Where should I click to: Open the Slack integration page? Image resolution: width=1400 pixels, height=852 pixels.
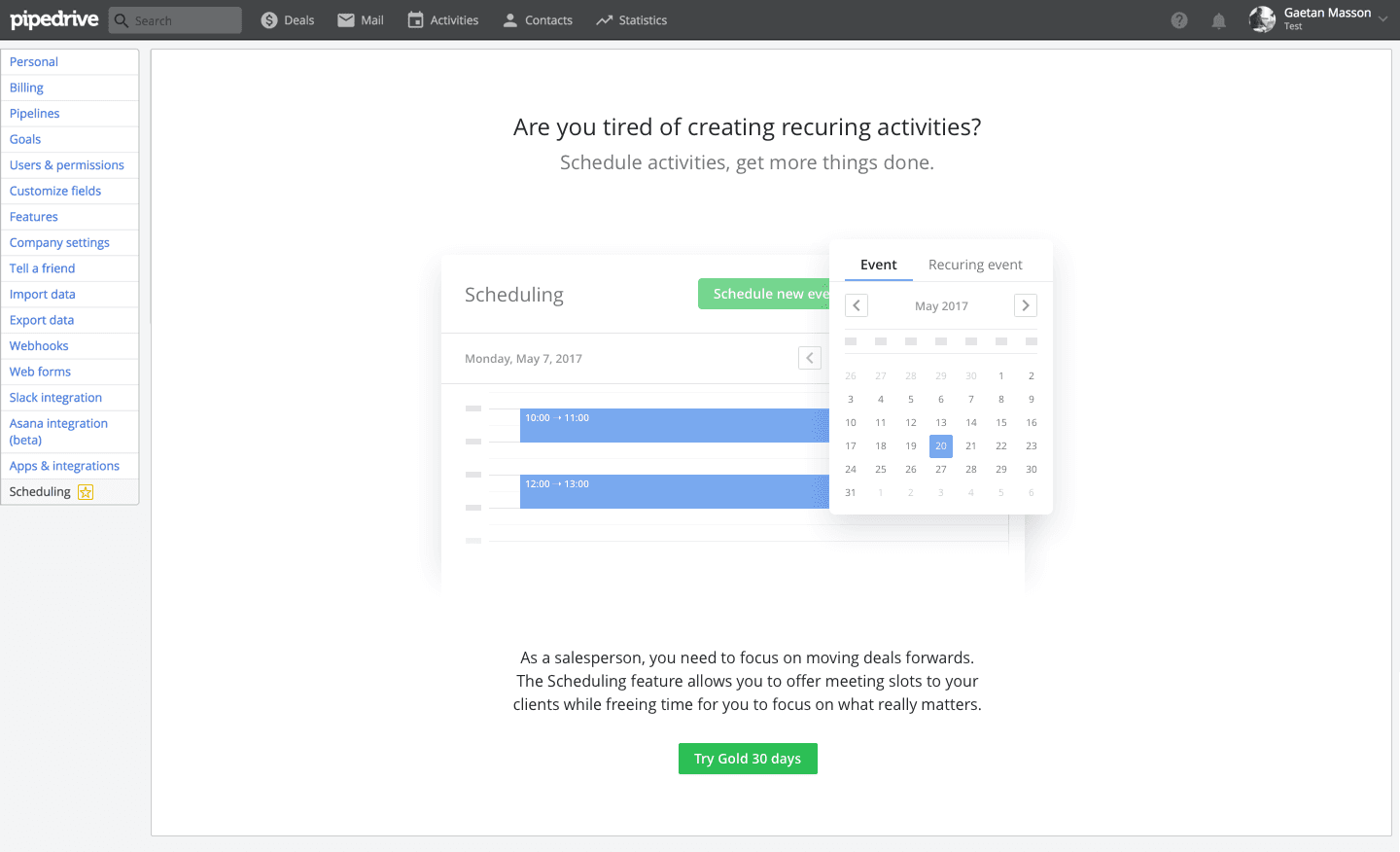click(55, 398)
